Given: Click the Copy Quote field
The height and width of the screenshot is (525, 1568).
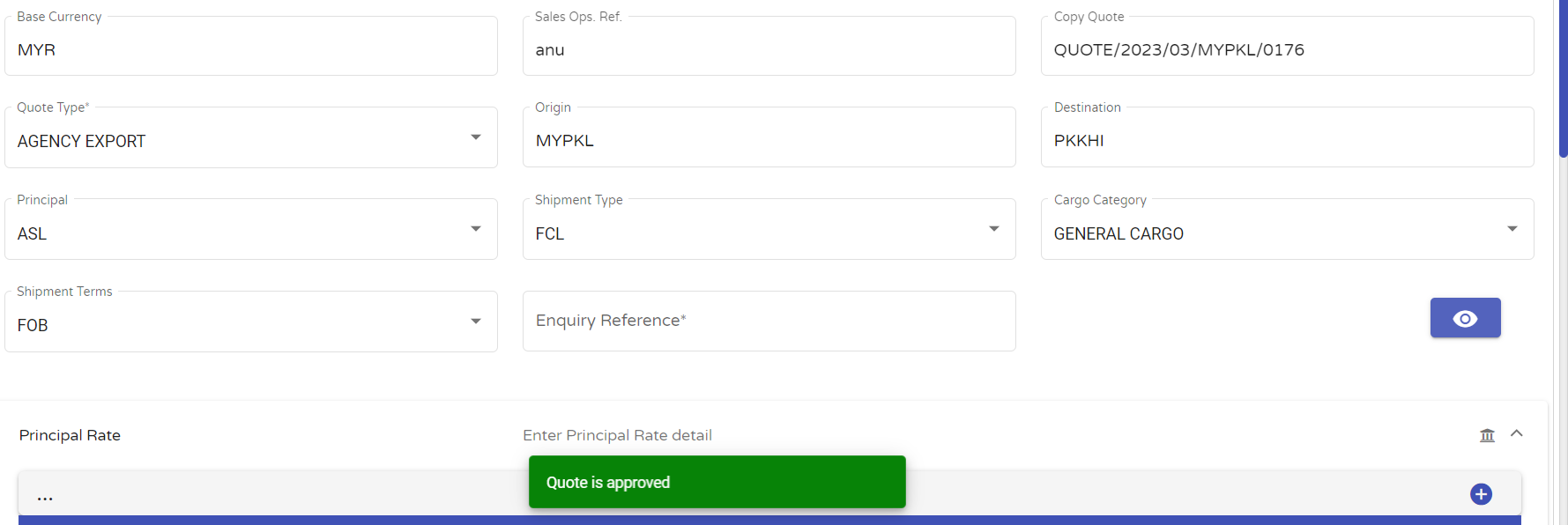Looking at the screenshot, I should point(1288,46).
